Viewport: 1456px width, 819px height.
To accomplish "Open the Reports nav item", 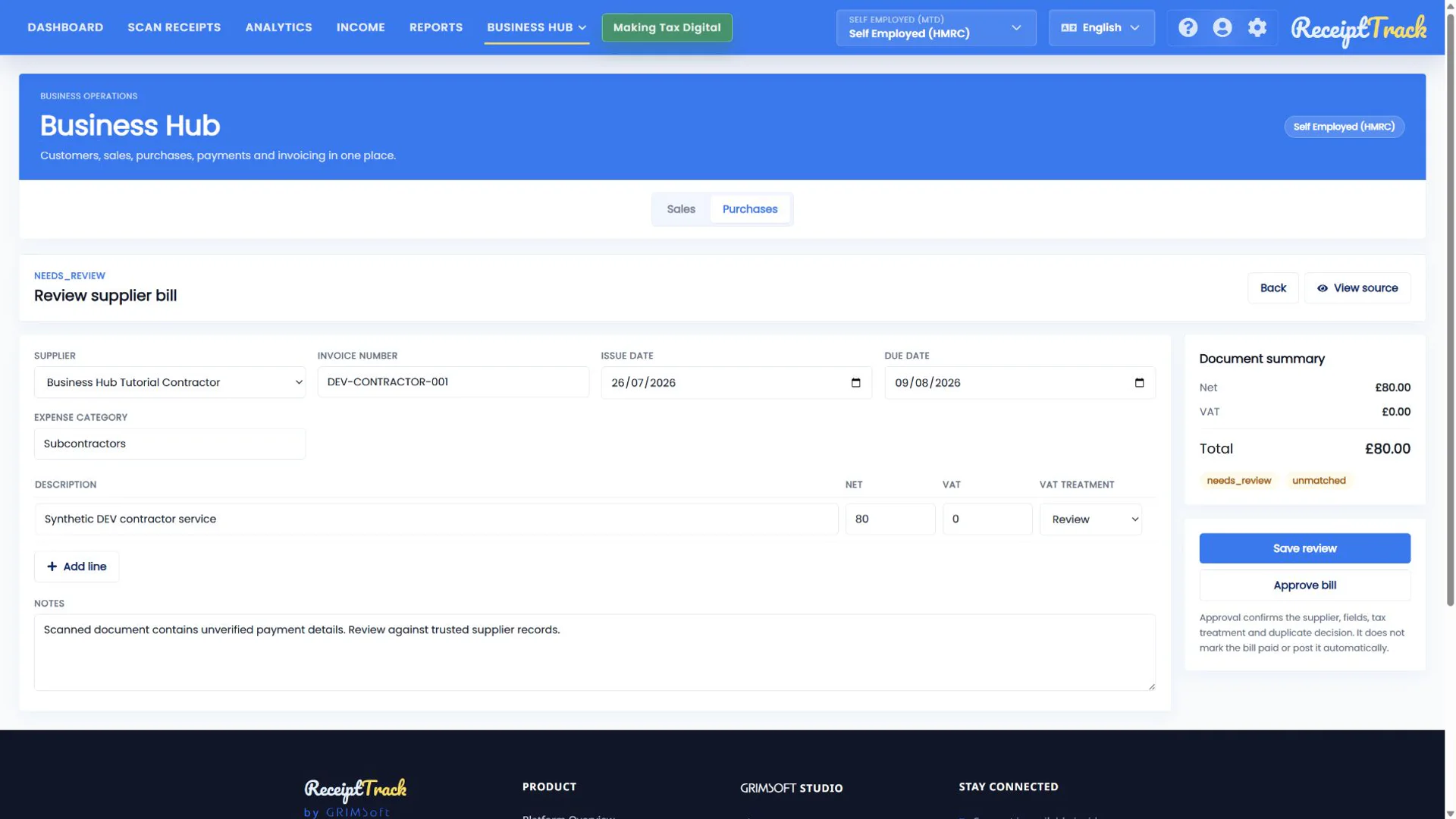I will (x=436, y=27).
